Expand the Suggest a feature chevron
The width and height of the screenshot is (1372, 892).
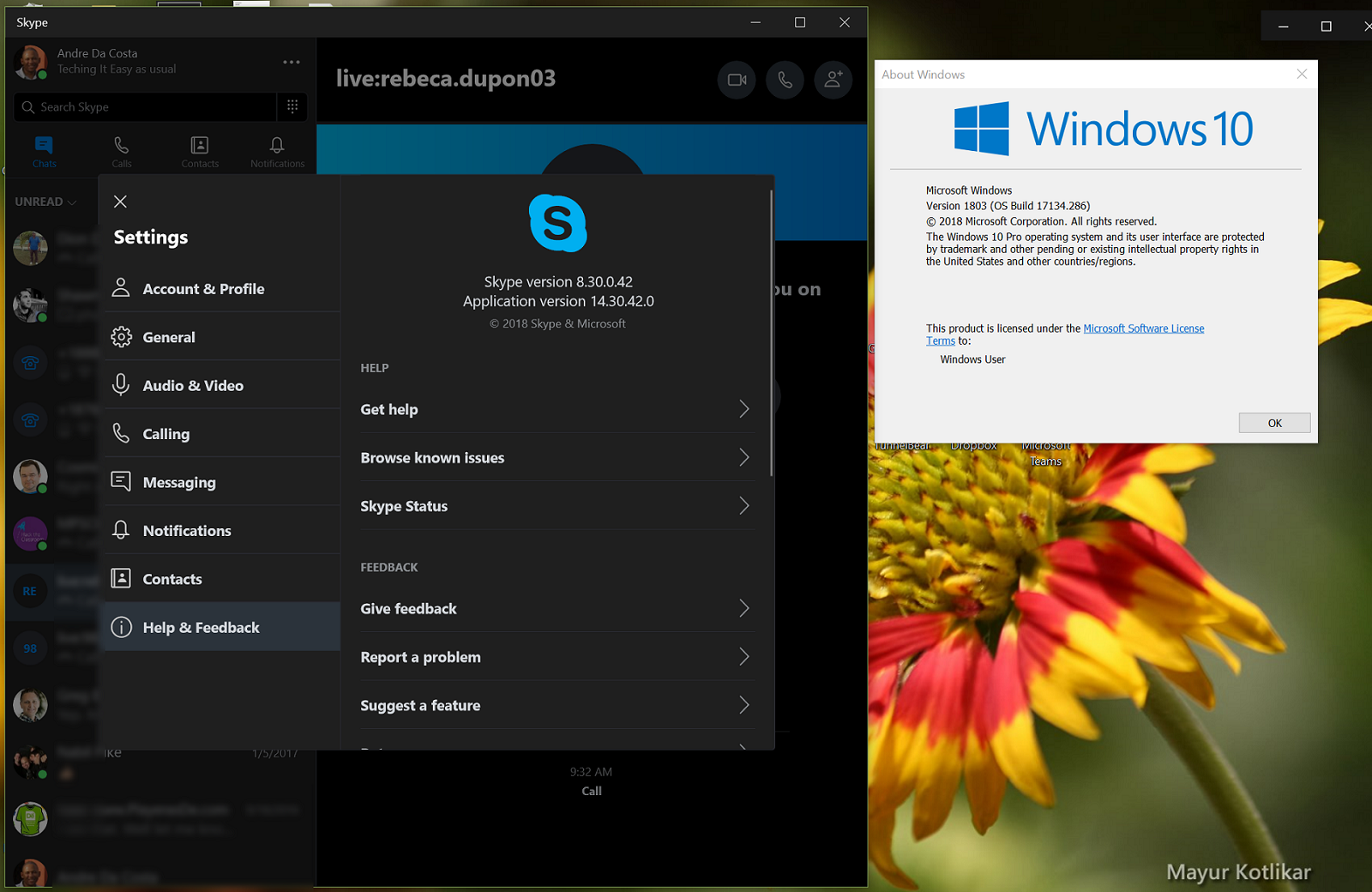743,705
